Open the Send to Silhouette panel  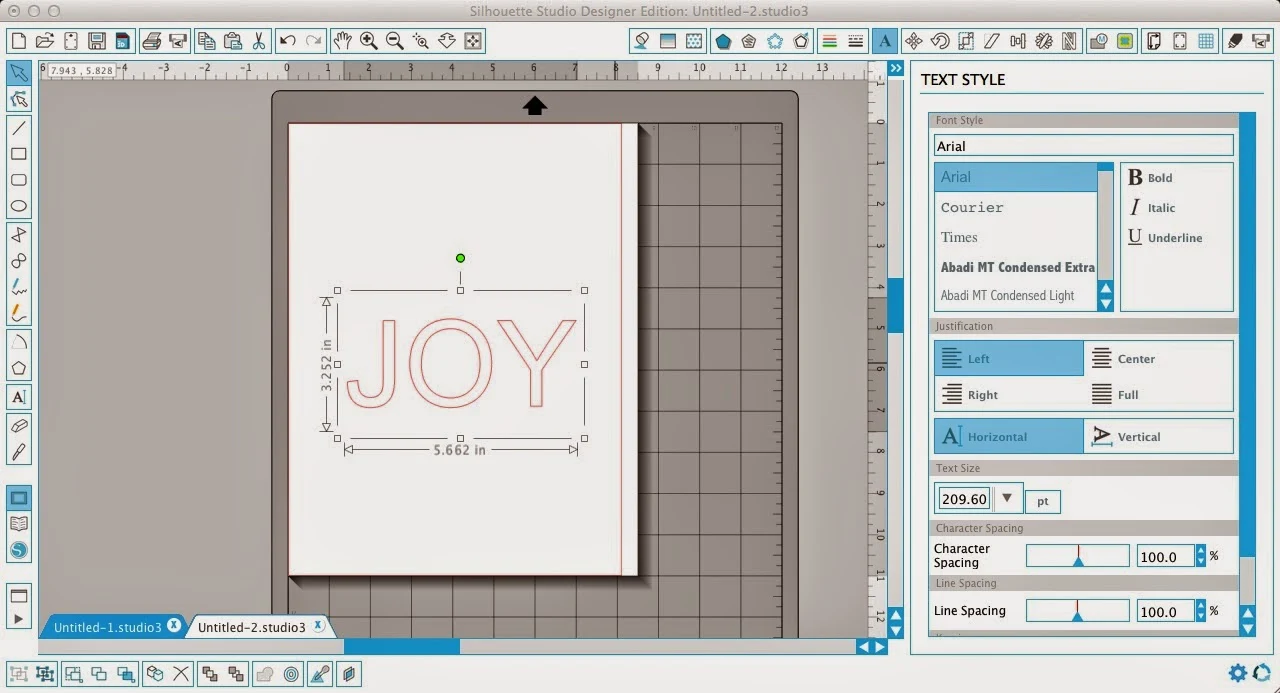1259,41
